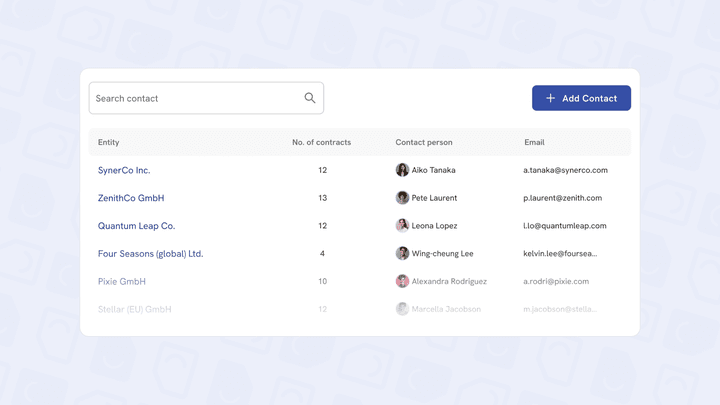Screen dimensions: 720x405
Task: Open Leona Lopez's avatar
Action: tap(402, 226)
